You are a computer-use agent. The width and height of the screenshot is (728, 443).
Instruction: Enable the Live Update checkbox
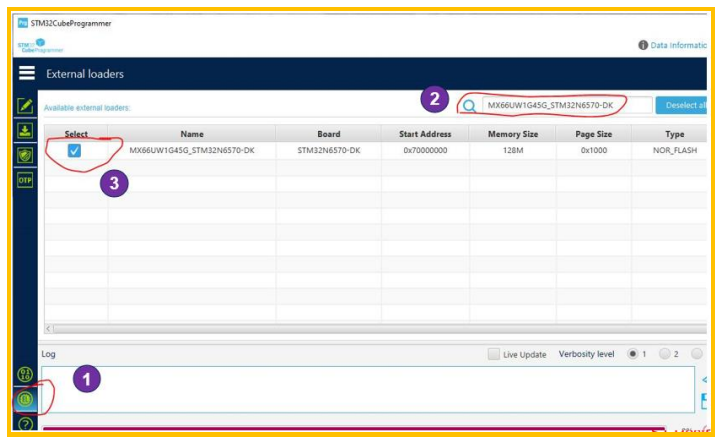tap(494, 354)
